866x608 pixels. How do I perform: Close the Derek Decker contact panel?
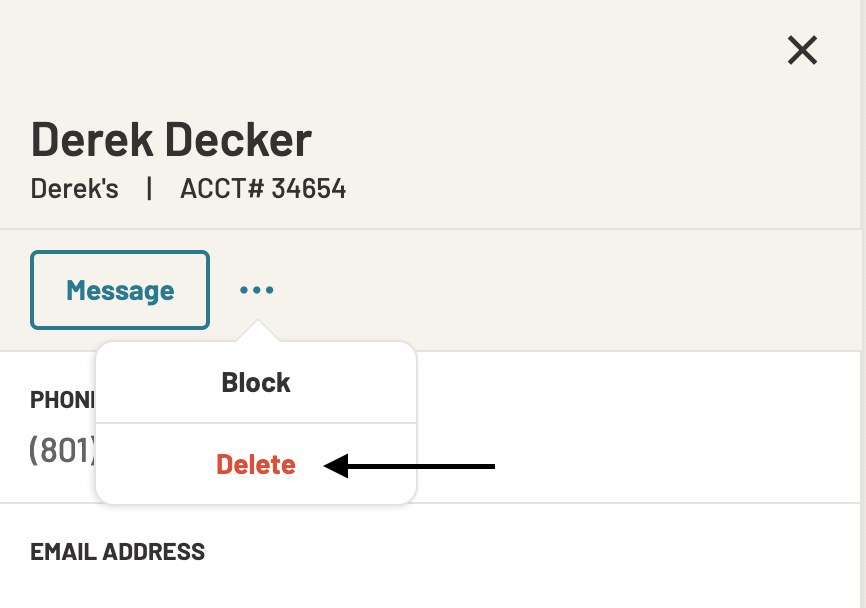pyautogui.click(x=802, y=50)
